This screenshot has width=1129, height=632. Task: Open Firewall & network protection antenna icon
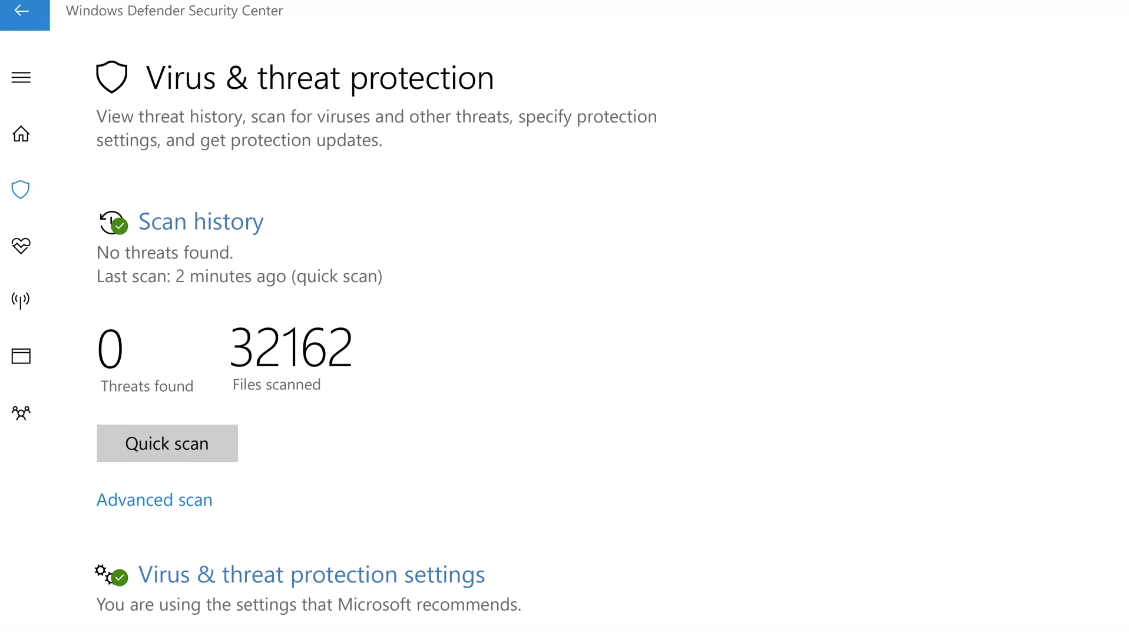click(x=21, y=300)
